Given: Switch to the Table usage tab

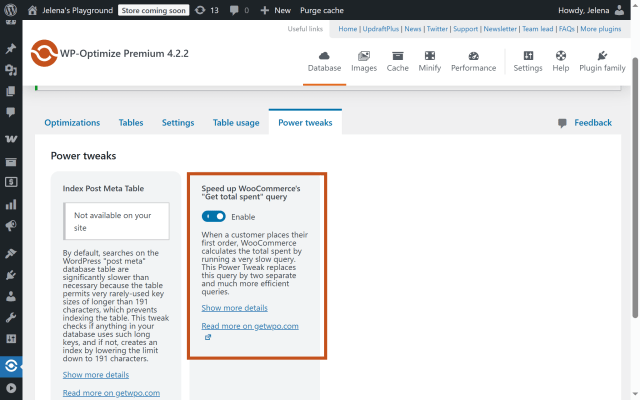Looking at the screenshot, I should [236, 122].
